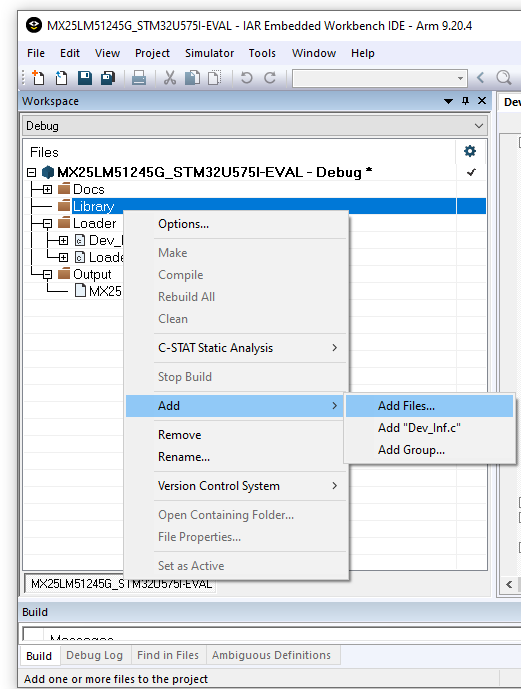Screen dimensions: 521x689
Task: Expand the Dev_Inf file node
Action: tap(63, 240)
